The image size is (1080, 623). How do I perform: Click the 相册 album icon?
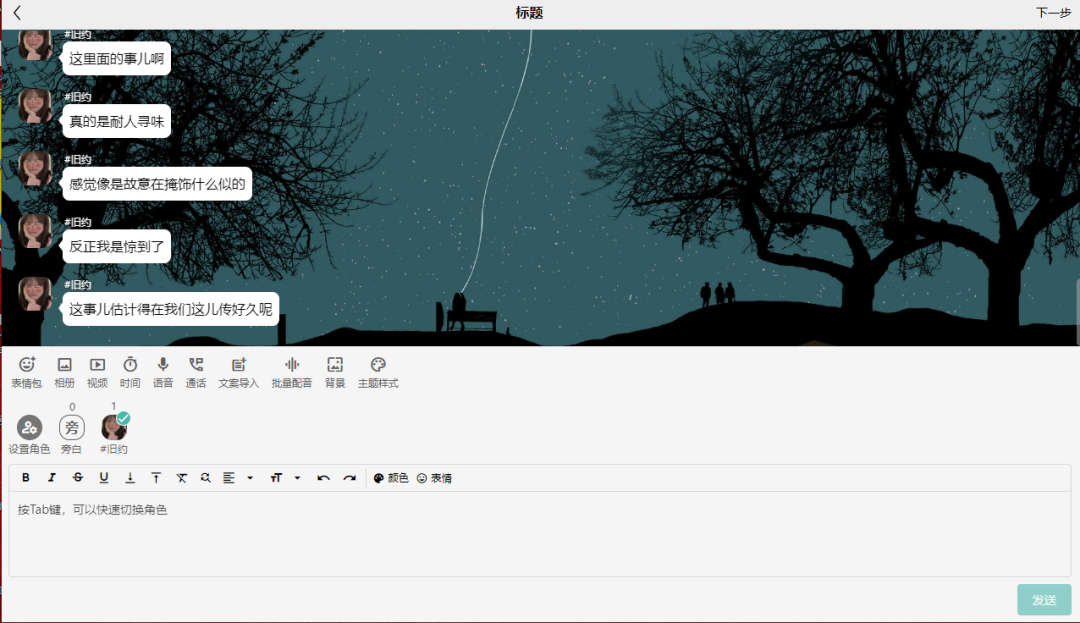tap(64, 371)
